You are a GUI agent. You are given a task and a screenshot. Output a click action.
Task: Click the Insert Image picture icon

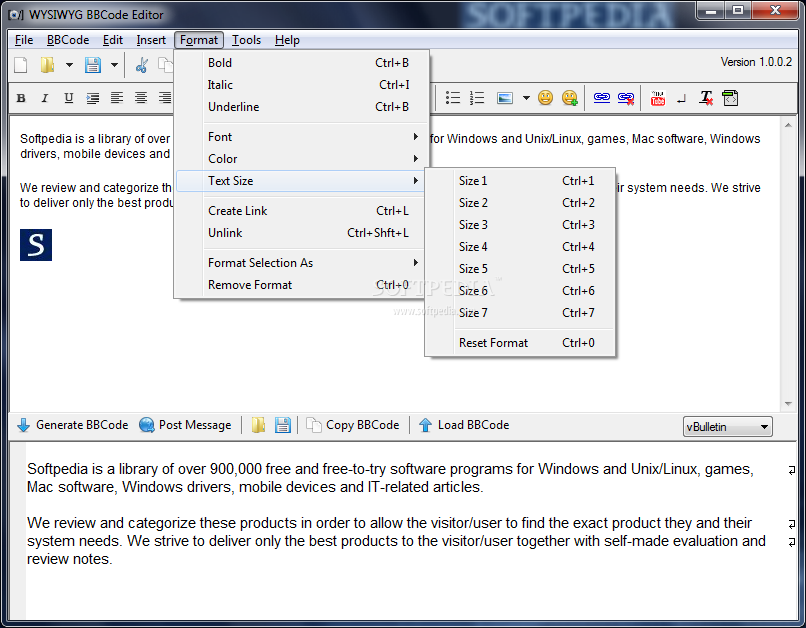pos(505,98)
